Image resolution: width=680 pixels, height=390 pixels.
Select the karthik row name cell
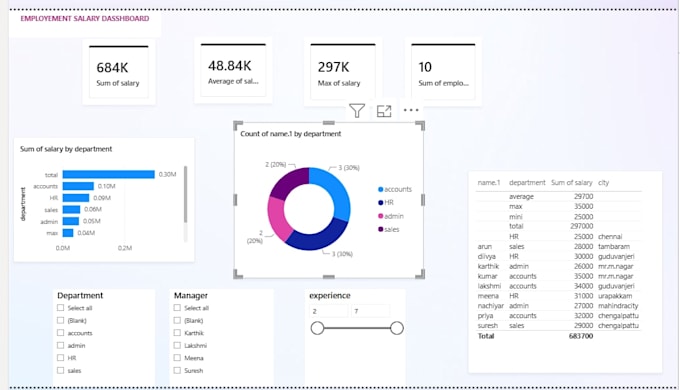click(488, 266)
